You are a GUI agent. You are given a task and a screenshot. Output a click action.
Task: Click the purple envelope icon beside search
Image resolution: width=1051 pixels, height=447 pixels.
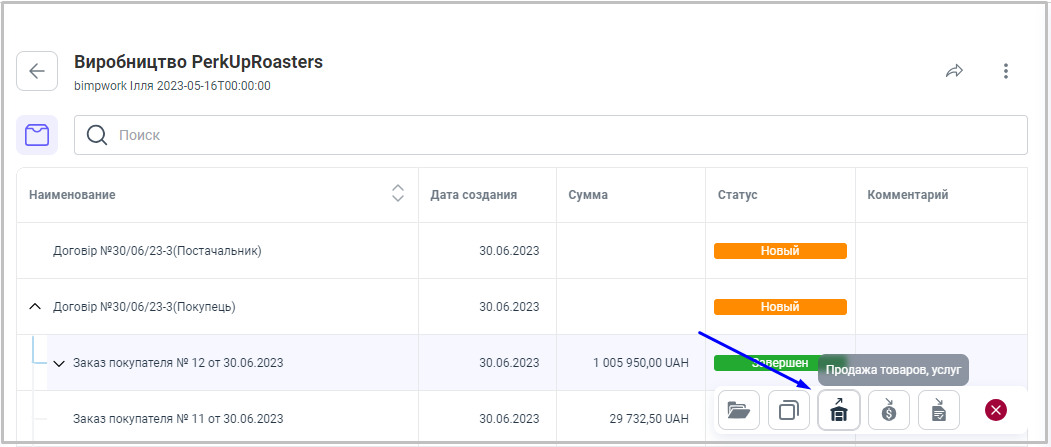(37, 135)
